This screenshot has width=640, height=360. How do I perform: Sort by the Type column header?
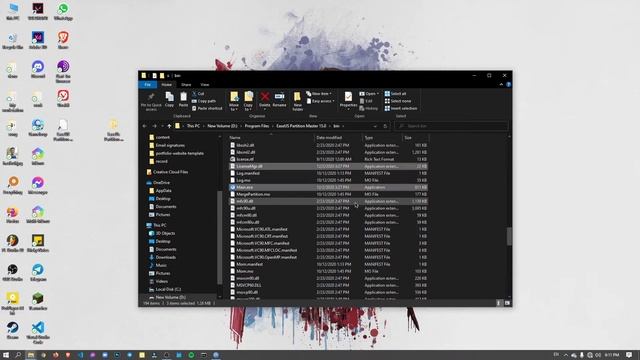click(382, 138)
